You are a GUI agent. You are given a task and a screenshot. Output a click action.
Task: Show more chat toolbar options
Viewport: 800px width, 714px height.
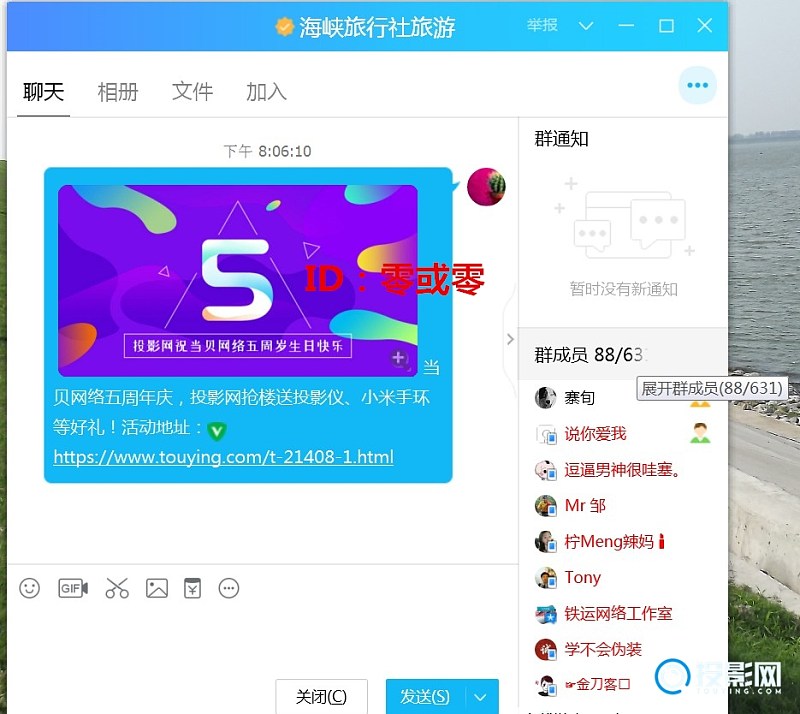tap(229, 588)
